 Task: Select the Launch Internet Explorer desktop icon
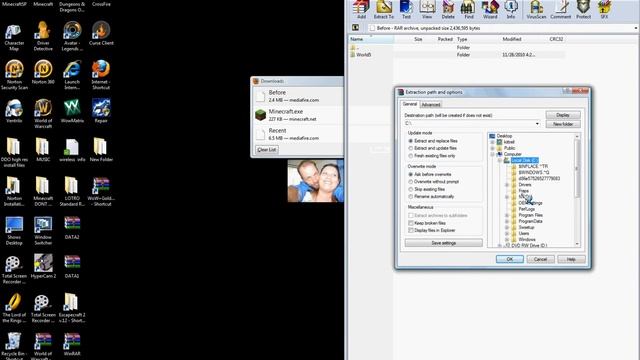pyautogui.click(x=72, y=75)
